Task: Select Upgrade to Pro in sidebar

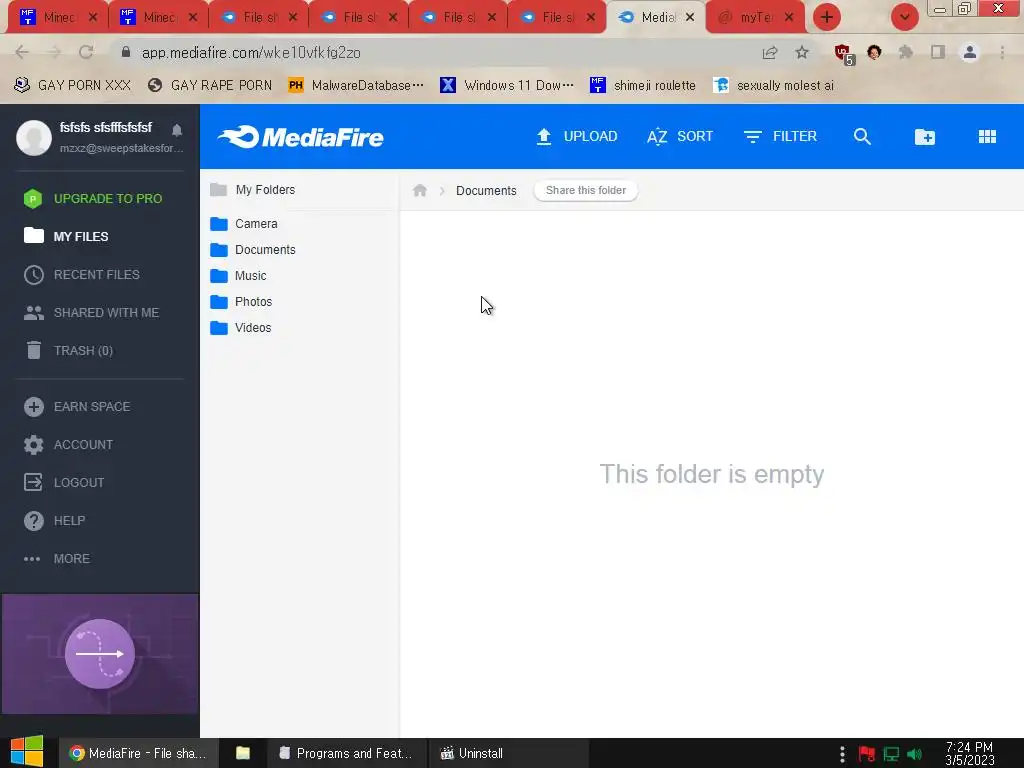Action: 93,199
